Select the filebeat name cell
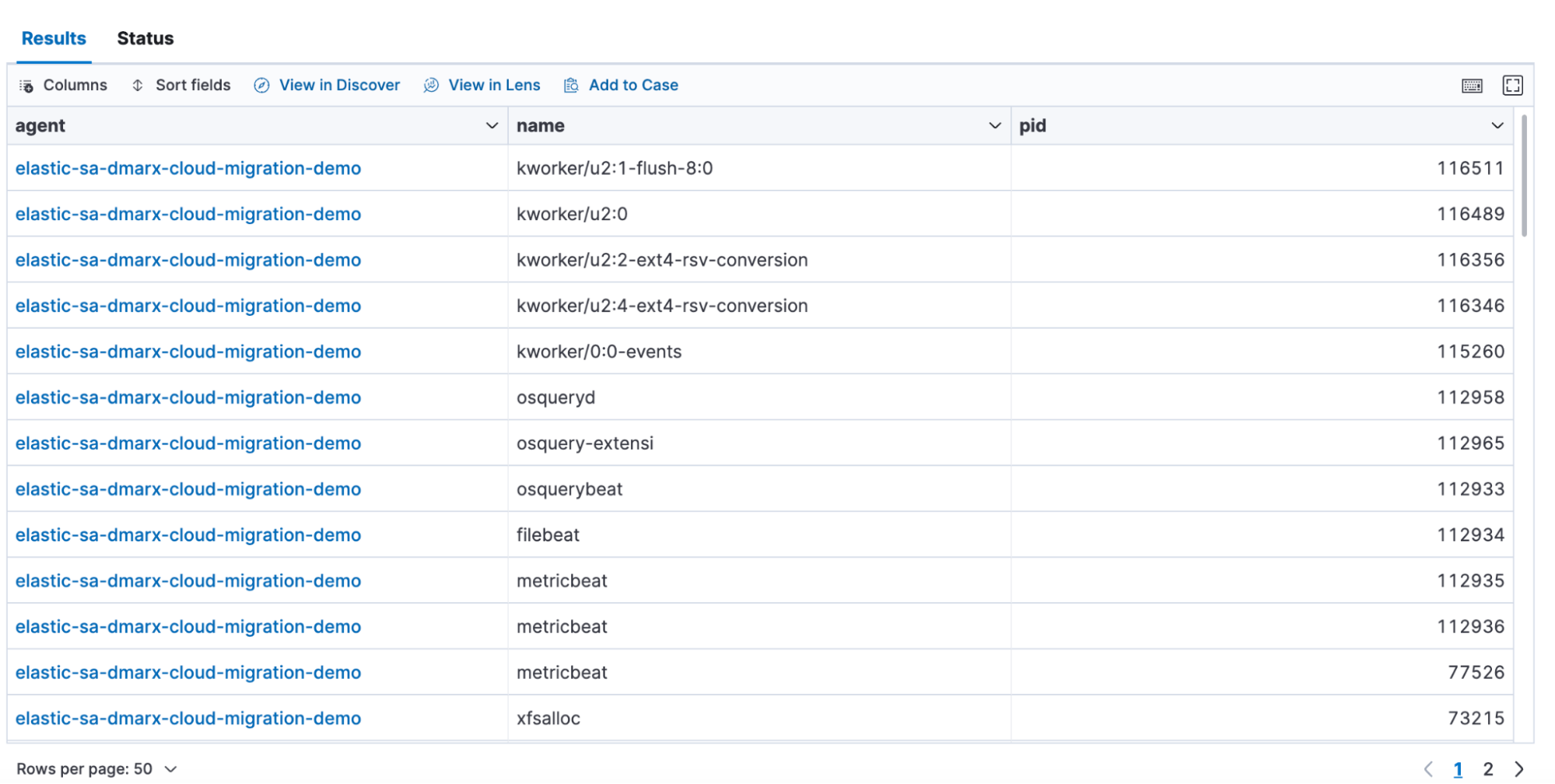1555x784 pixels. click(759, 535)
